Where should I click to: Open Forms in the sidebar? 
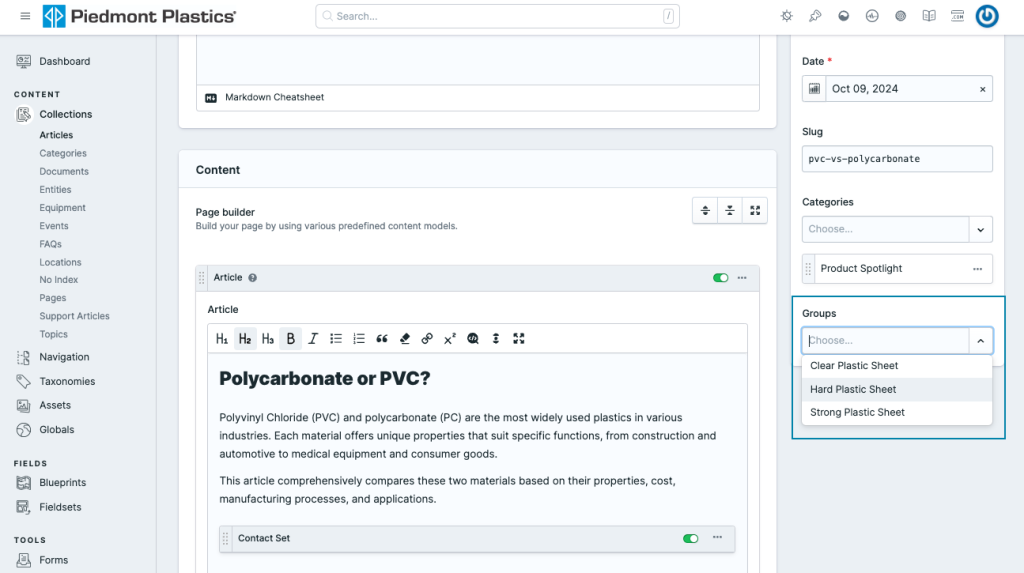(x=54, y=561)
